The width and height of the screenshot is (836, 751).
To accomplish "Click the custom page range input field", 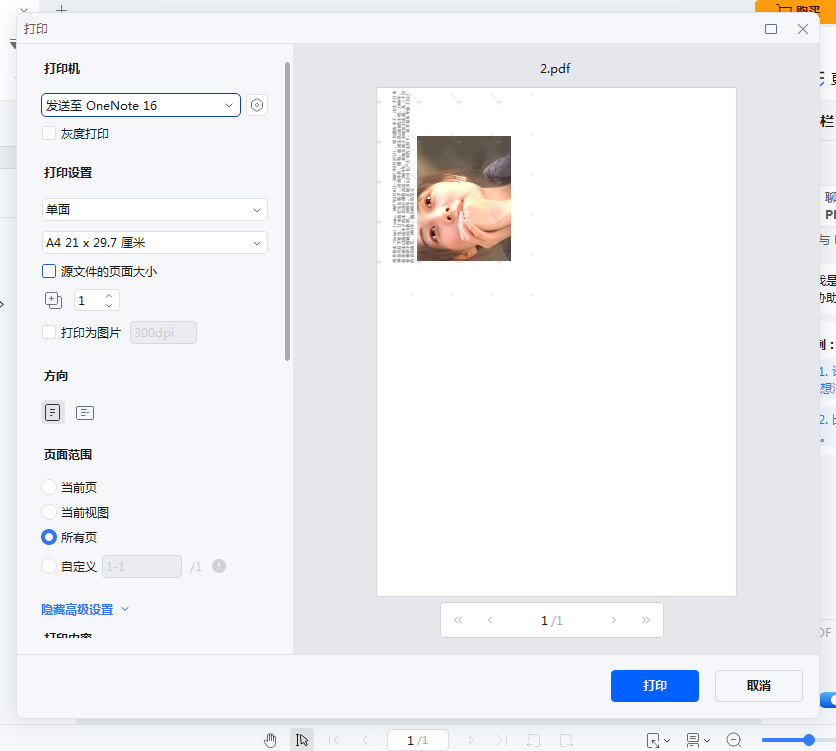I will [x=141, y=566].
